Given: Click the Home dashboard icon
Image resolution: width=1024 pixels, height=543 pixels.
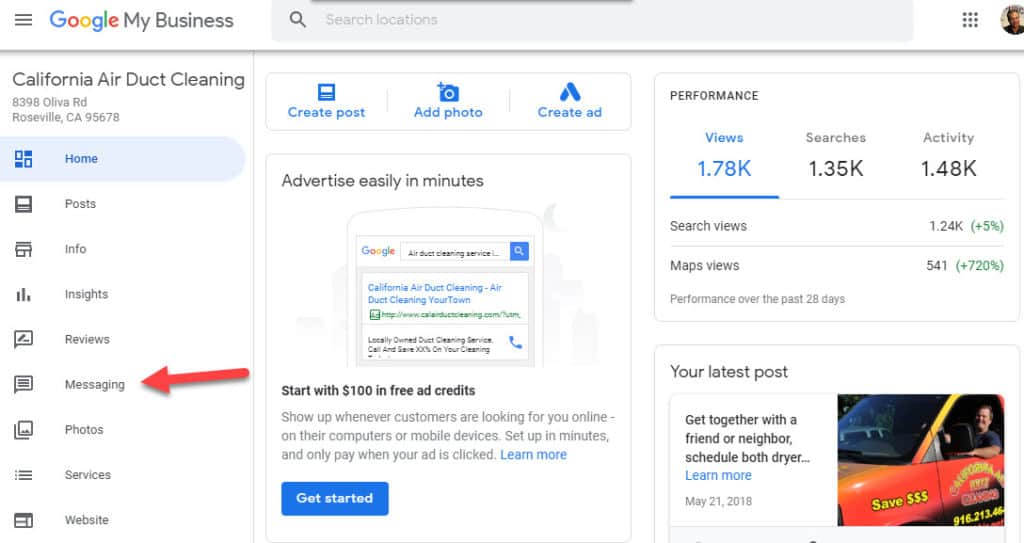Looking at the screenshot, I should point(24,159).
